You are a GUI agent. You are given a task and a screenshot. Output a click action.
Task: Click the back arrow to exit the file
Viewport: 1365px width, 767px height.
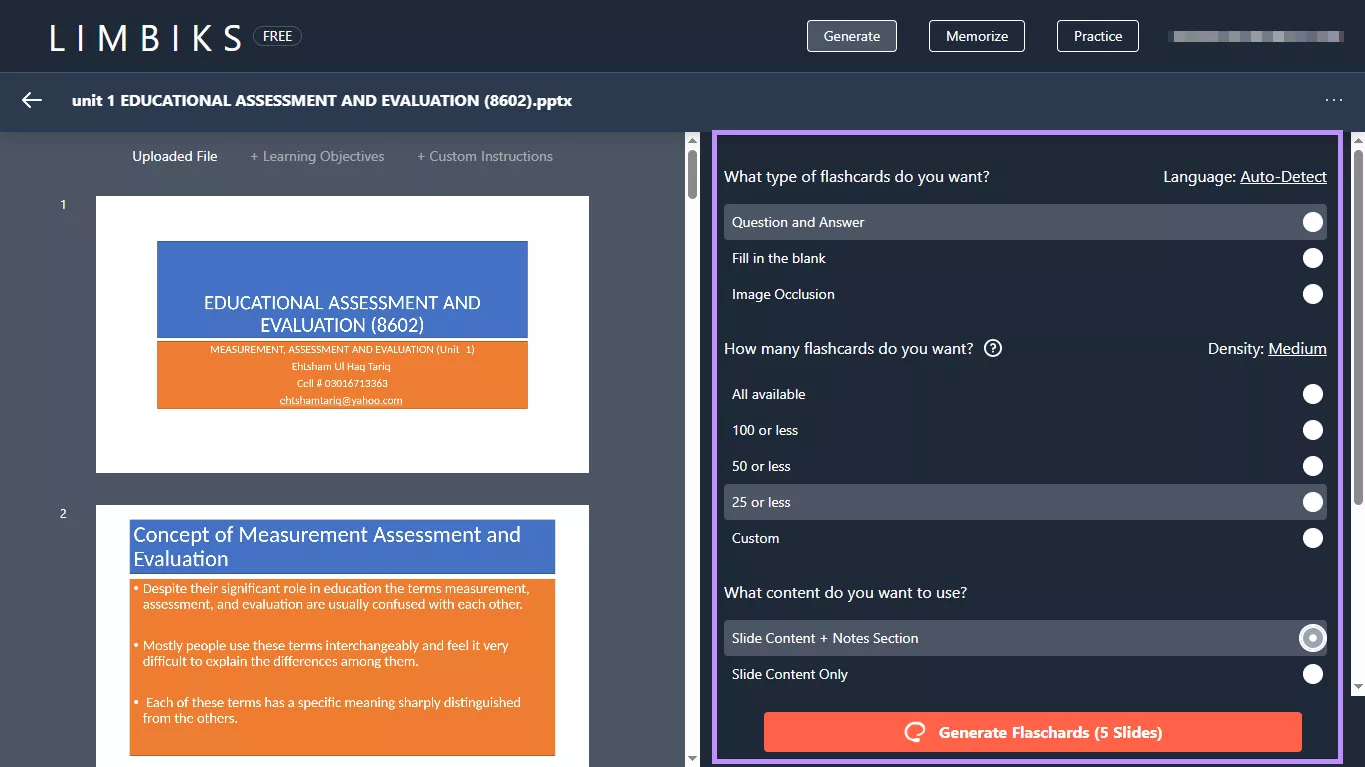coord(31,100)
